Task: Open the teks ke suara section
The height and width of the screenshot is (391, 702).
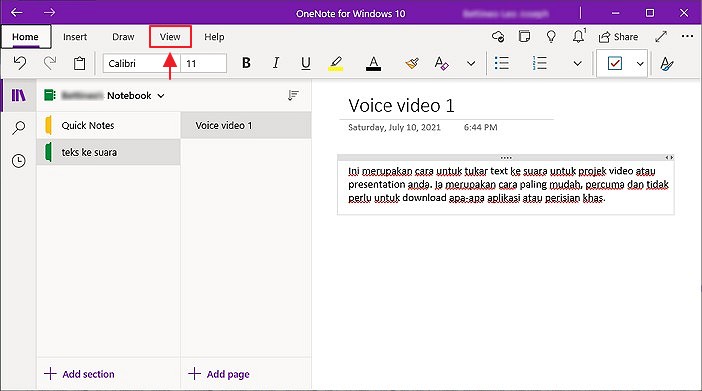Action: pos(108,152)
